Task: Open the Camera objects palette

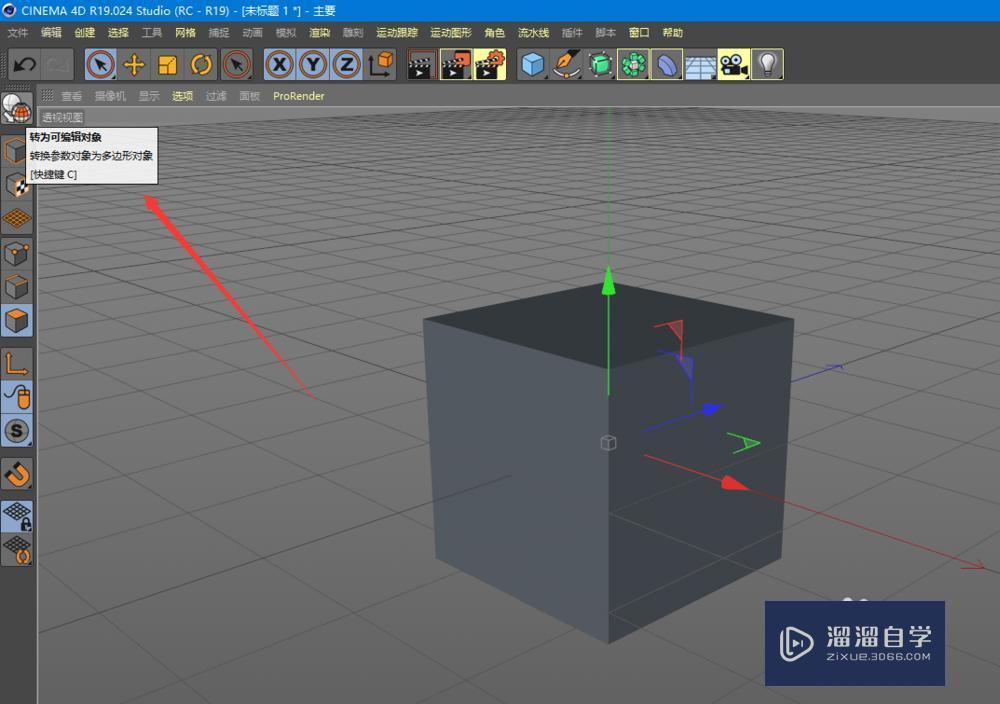Action: [733, 64]
